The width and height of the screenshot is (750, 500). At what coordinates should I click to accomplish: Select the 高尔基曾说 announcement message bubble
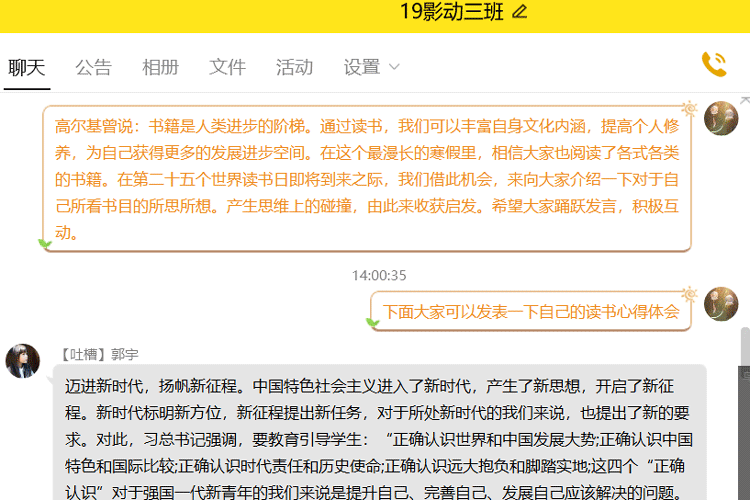(367, 179)
